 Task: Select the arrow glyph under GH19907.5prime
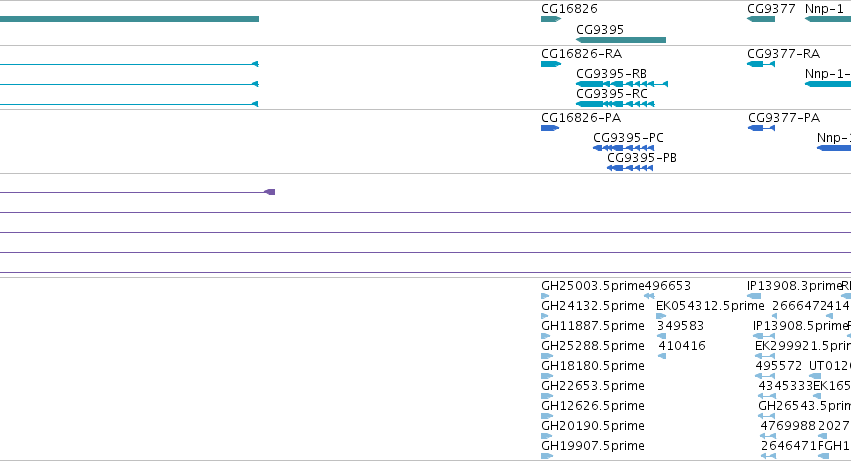(547, 456)
